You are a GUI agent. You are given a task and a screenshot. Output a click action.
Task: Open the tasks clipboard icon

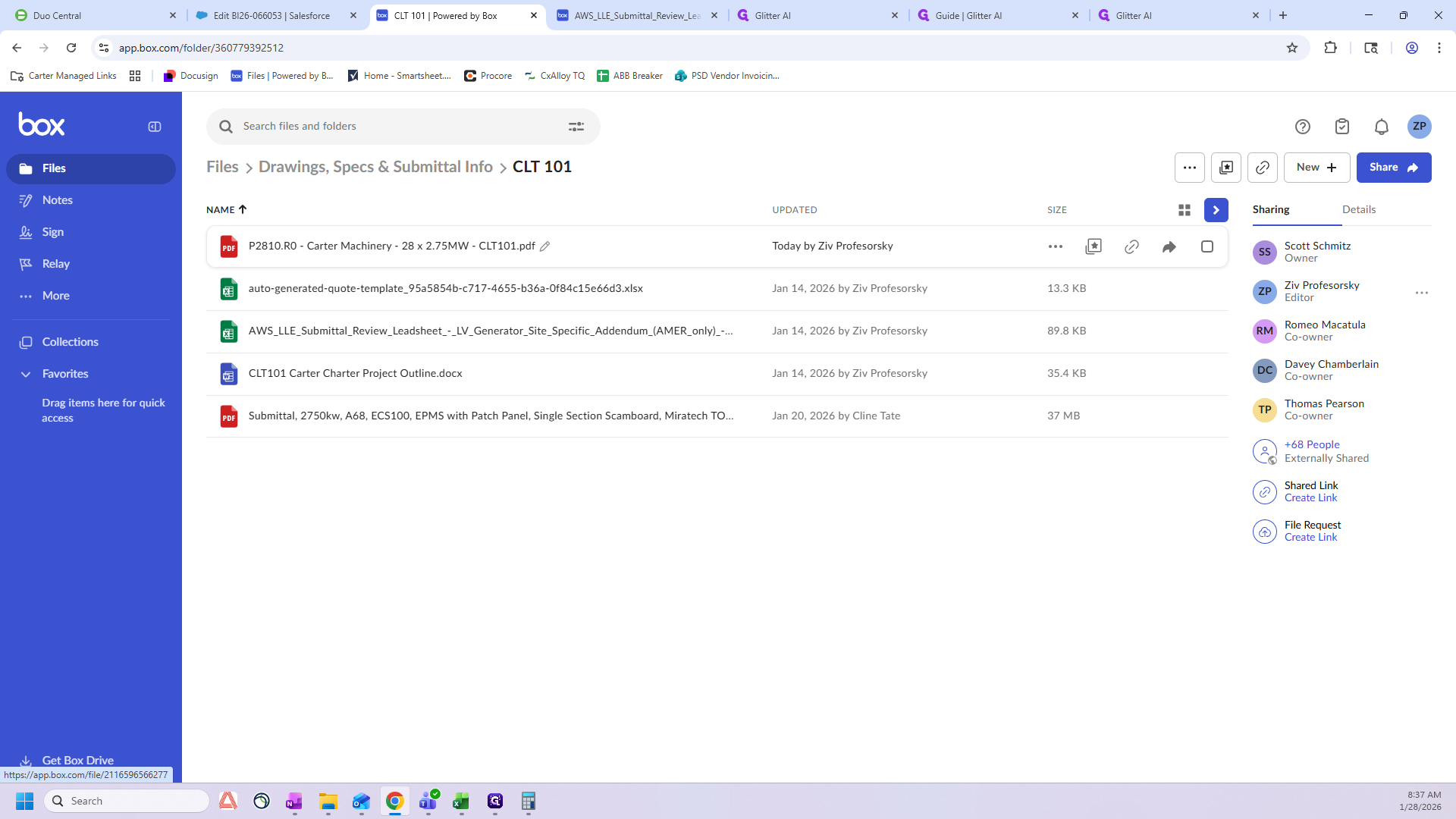pyautogui.click(x=1342, y=127)
